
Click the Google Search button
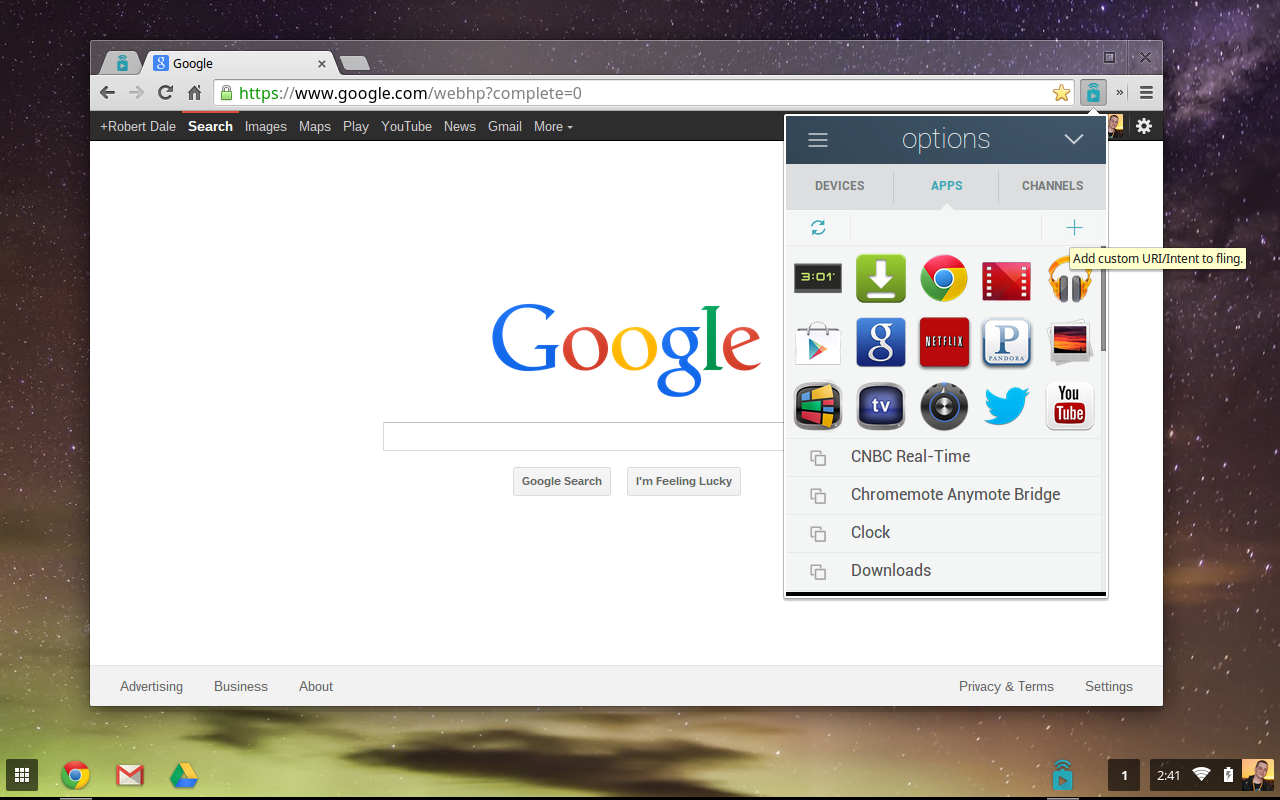(x=562, y=481)
